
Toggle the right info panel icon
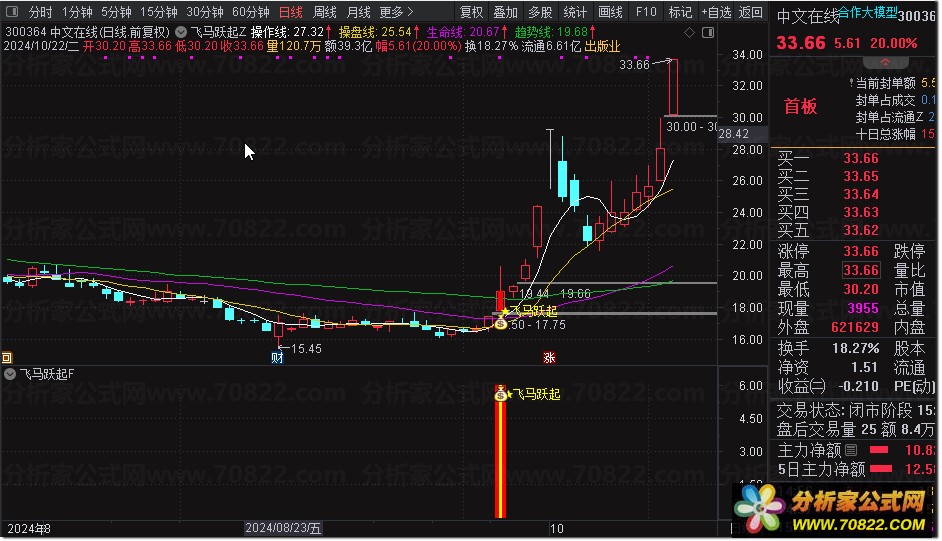point(708,32)
